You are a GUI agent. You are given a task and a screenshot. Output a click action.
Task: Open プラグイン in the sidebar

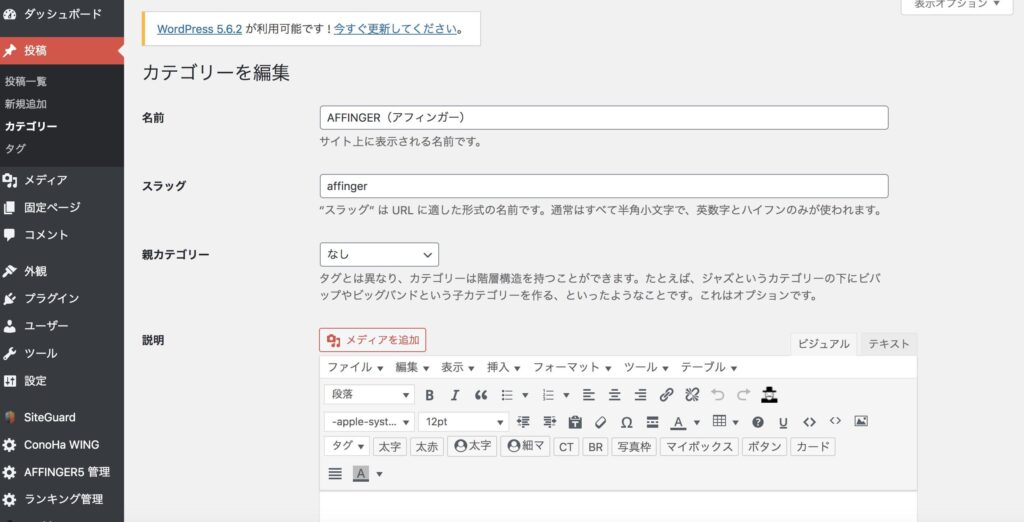[x=62, y=298]
